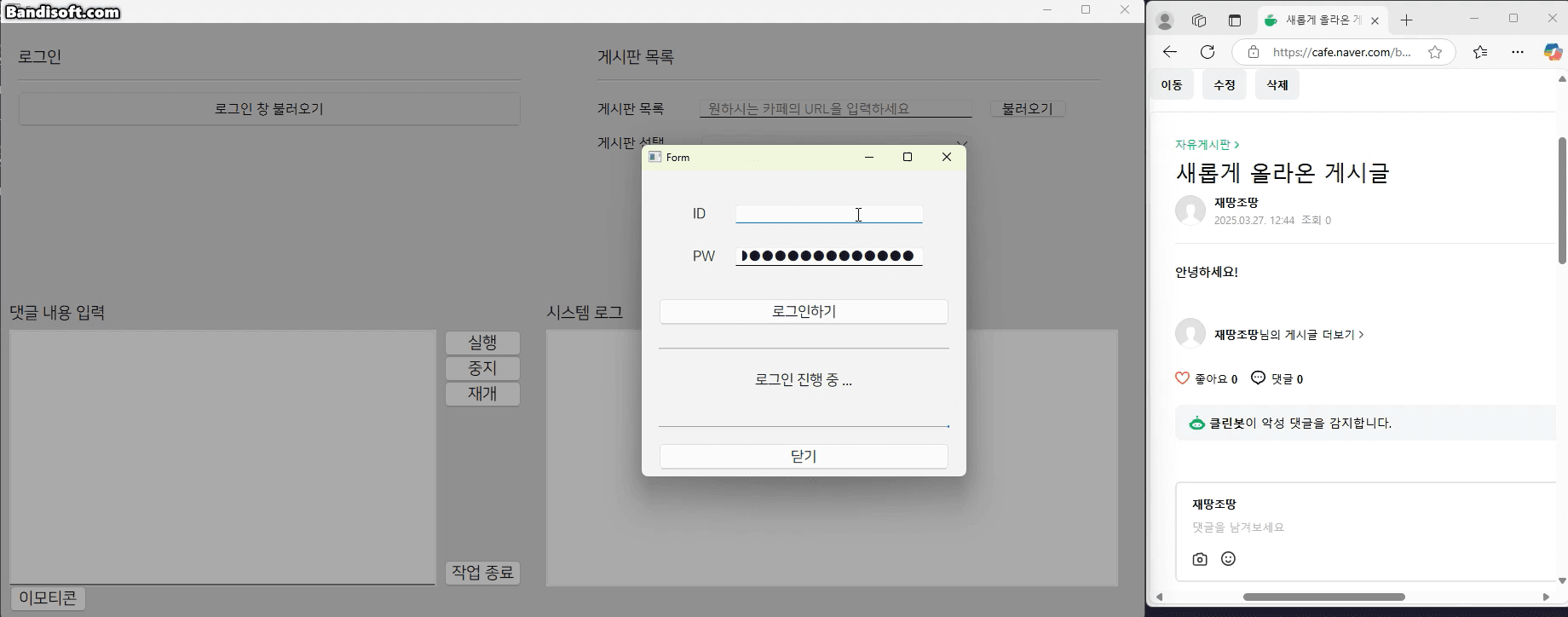
Task: Click the author avatar next to 재땅조땅
Action: (x=1190, y=210)
